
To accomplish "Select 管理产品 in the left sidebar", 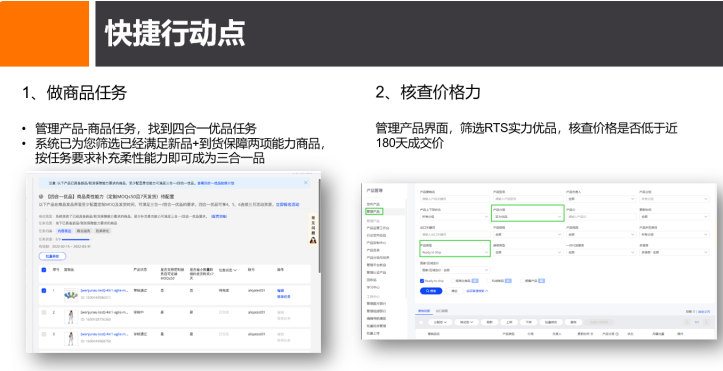I will tap(374, 212).
